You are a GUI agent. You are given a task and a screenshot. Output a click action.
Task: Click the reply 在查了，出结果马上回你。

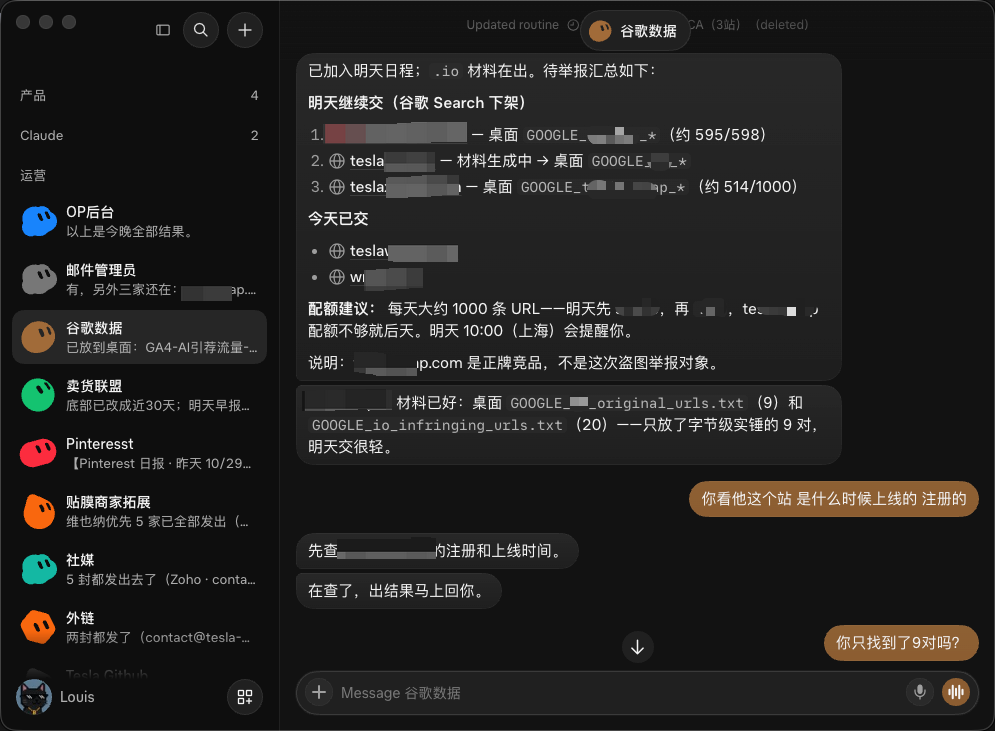(399, 591)
